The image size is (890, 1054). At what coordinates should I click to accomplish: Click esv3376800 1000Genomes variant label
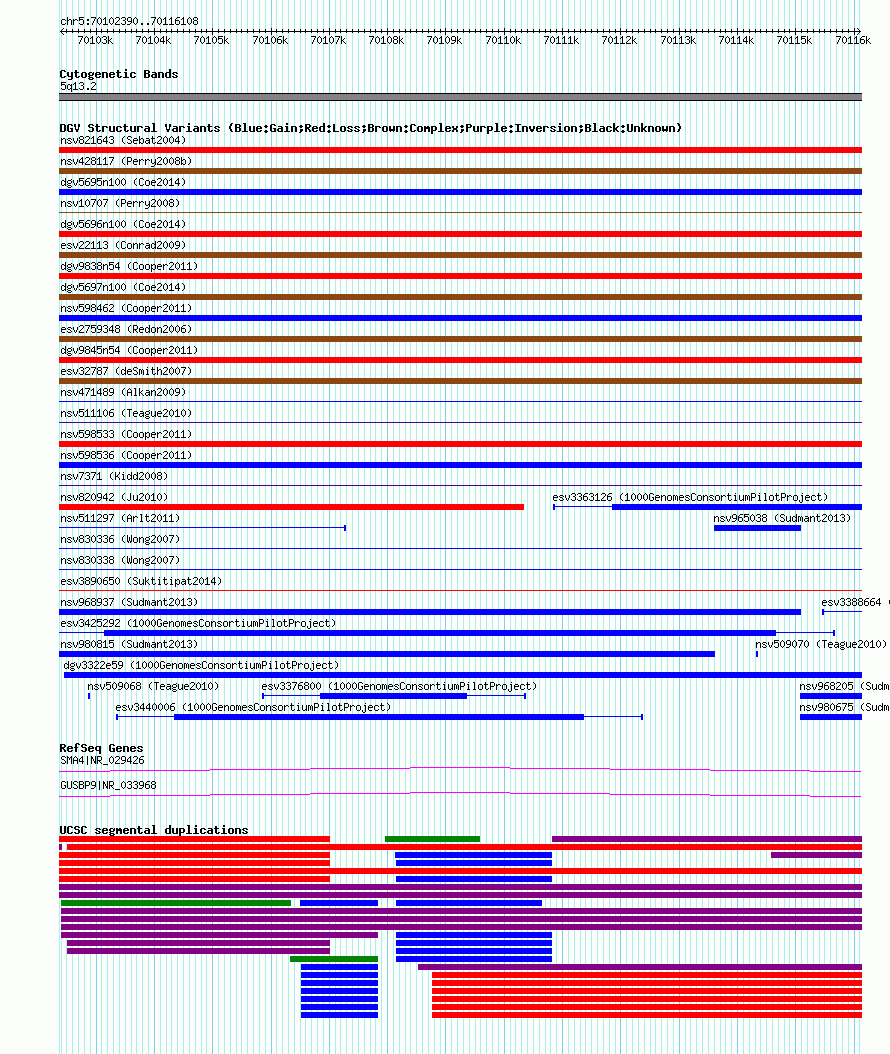pos(399,686)
